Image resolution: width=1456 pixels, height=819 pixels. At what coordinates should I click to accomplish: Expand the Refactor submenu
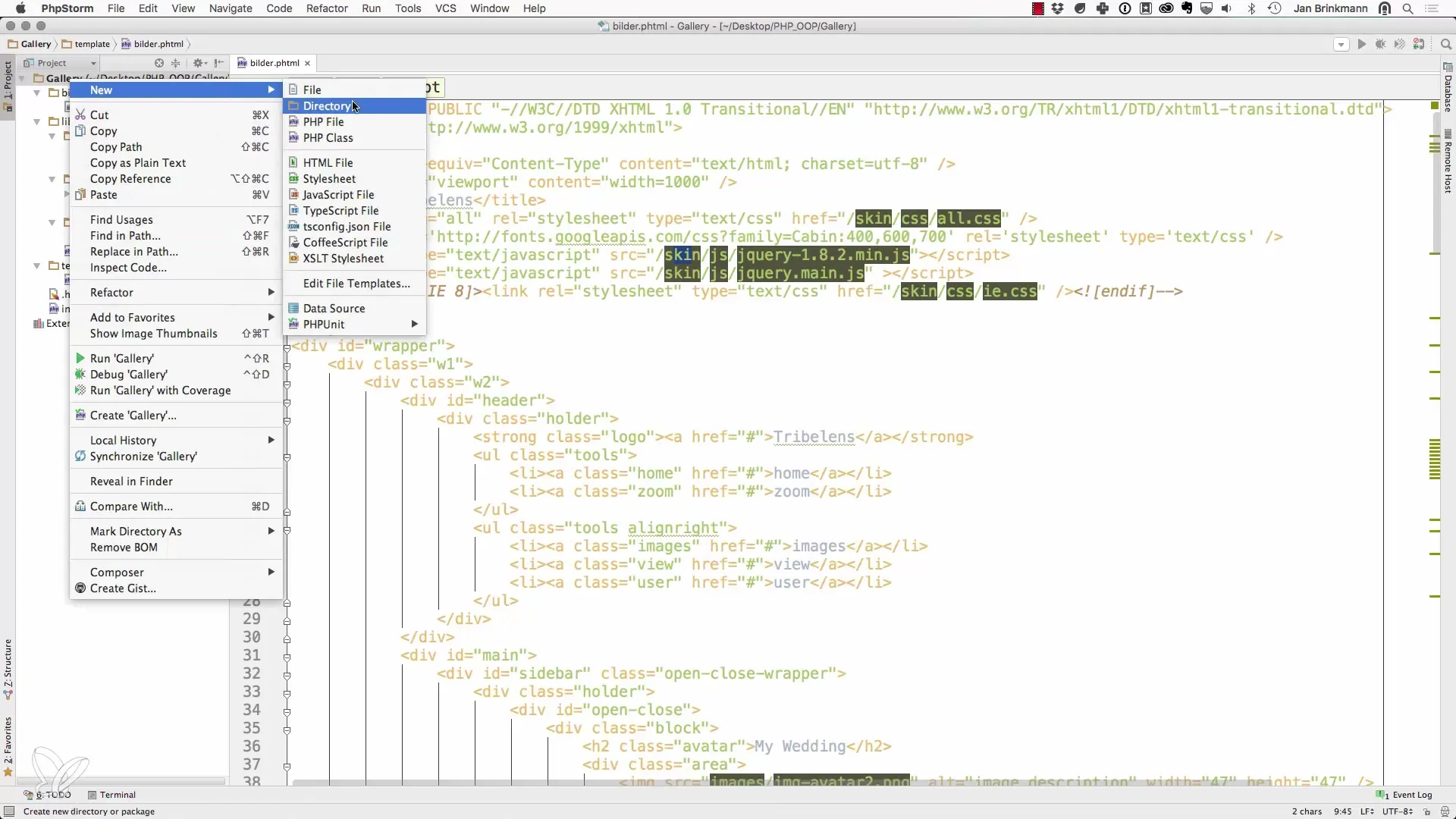176,293
